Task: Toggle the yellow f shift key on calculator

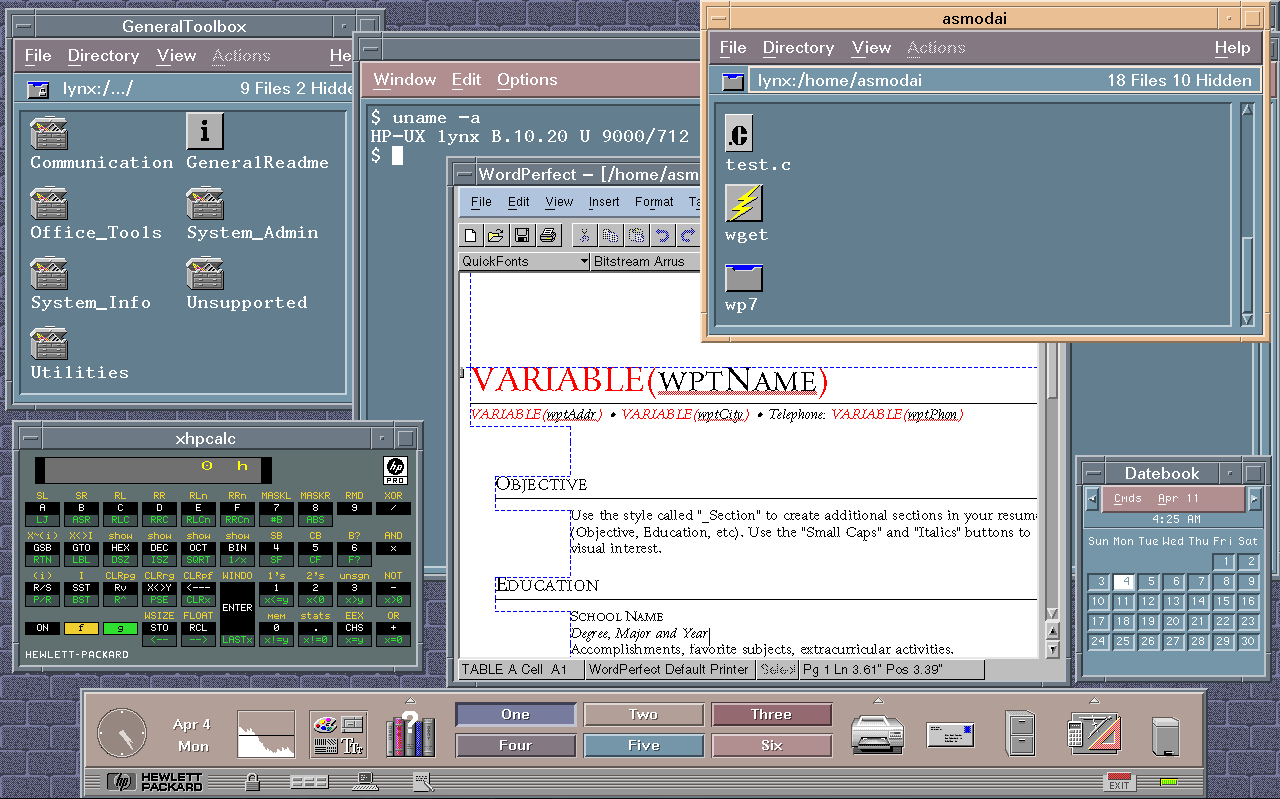Action: coord(81,628)
